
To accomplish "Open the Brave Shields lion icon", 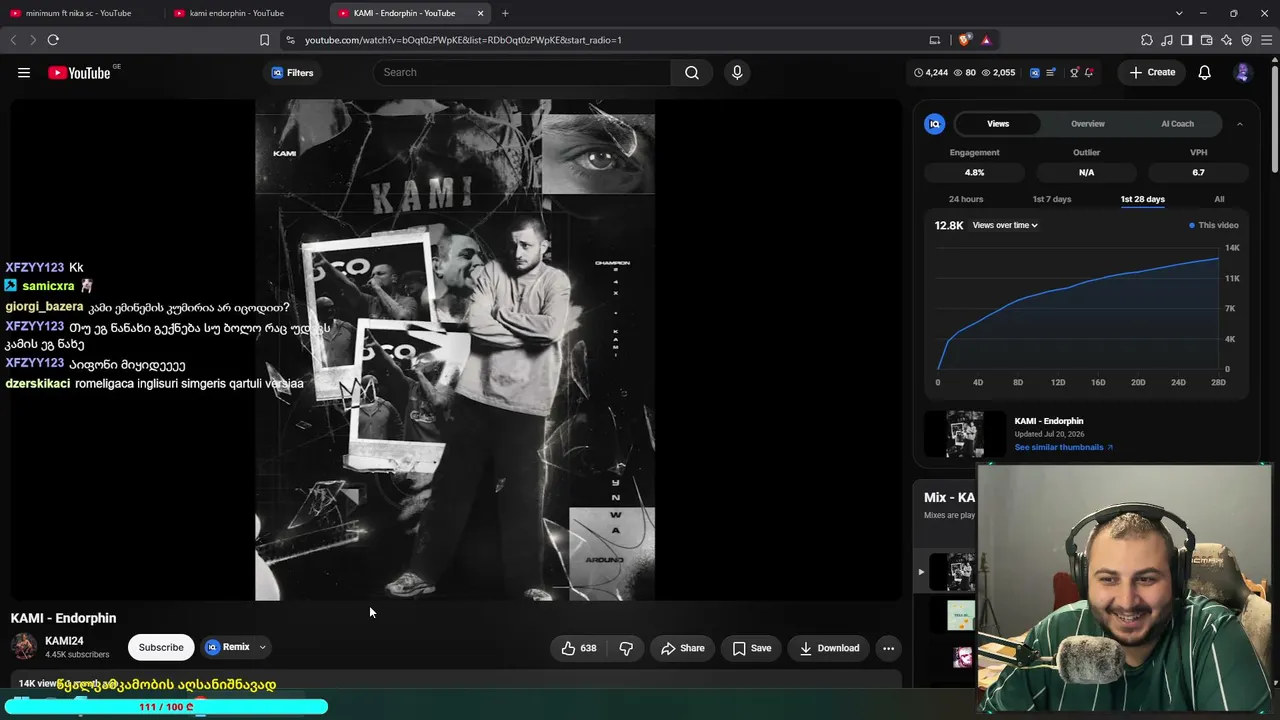I will click(x=964, y=40).
